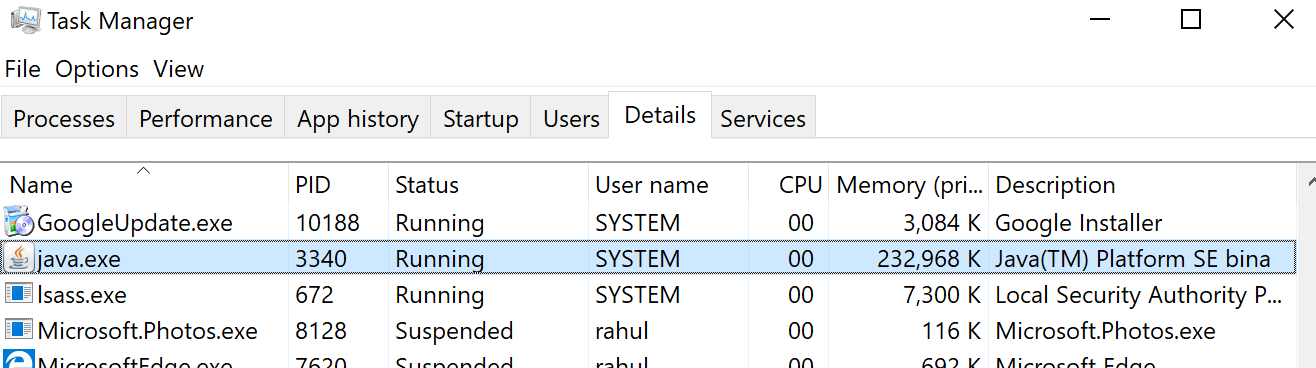Switch to the Performance tab

[206, 119]
